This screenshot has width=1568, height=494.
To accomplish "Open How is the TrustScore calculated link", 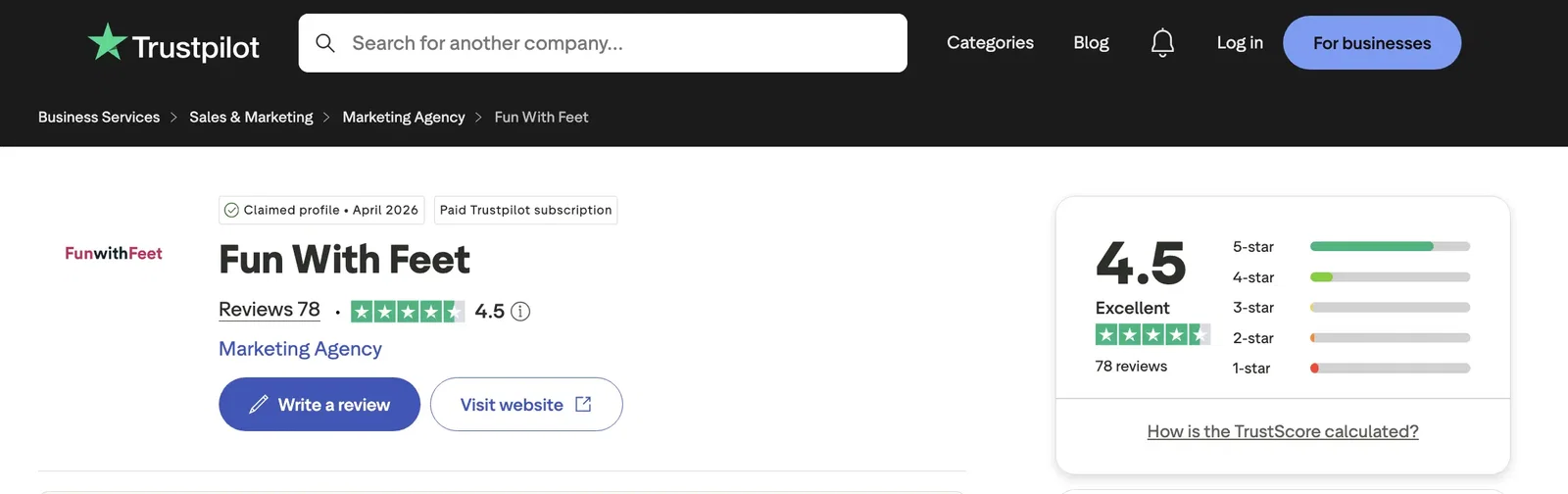I will 1283,431.
